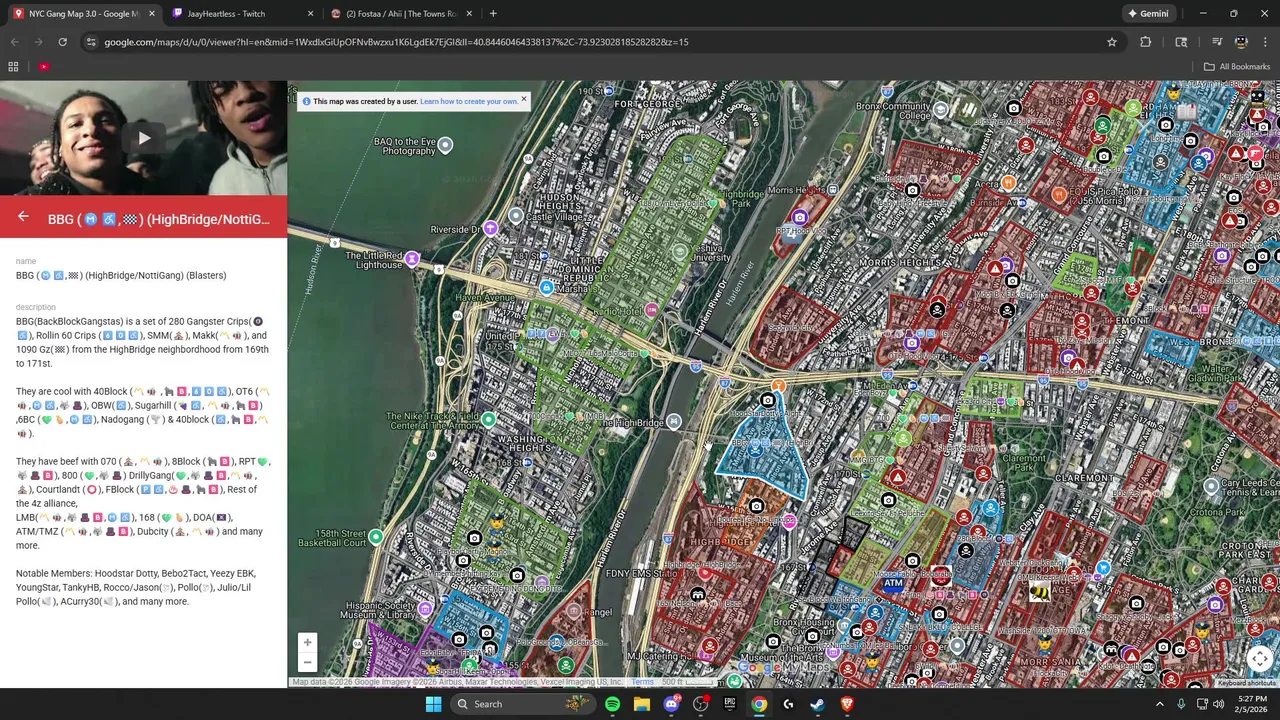Click the Cary Leeds Center marker
This screenshot has height=720, width=1280.
(1211, 486)
